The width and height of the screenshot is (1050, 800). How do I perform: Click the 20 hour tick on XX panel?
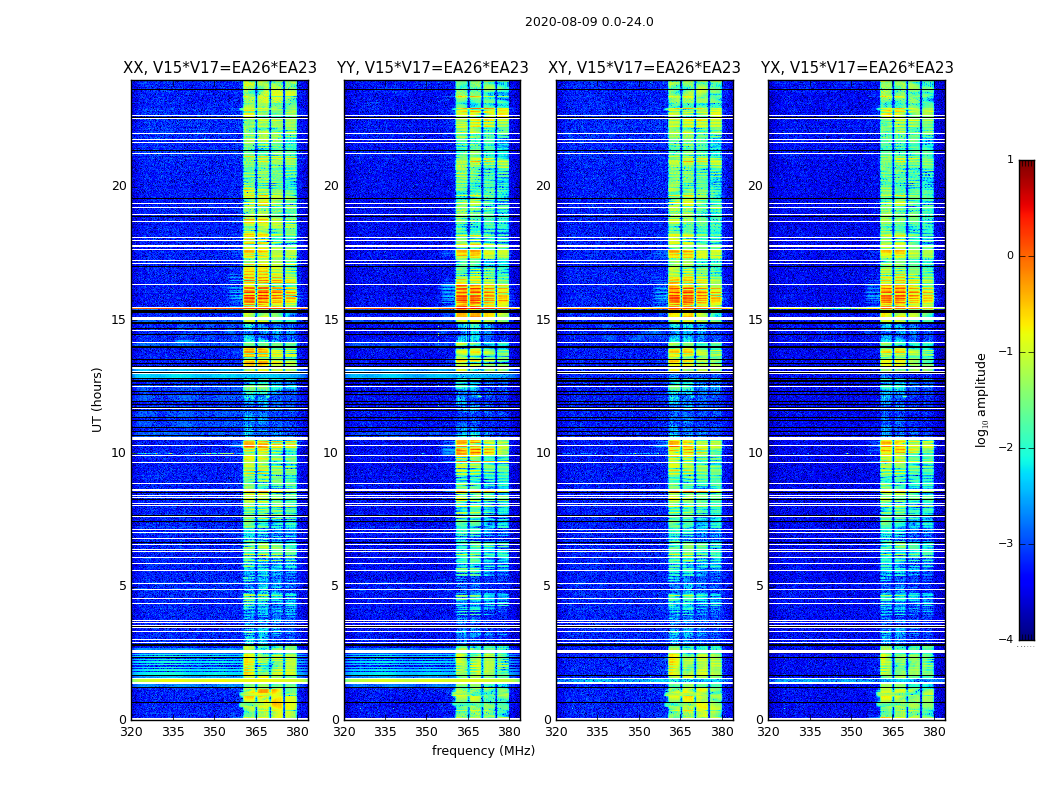[x=119, y=186]
